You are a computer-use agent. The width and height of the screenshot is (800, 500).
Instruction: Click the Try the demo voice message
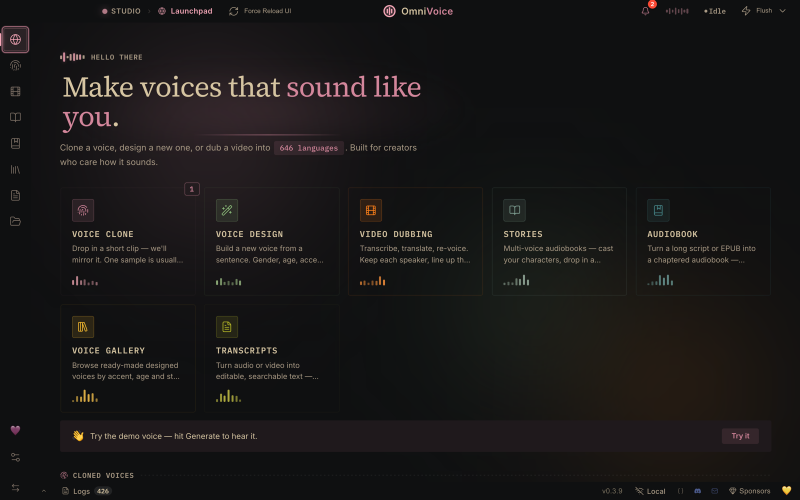(173, 436)
